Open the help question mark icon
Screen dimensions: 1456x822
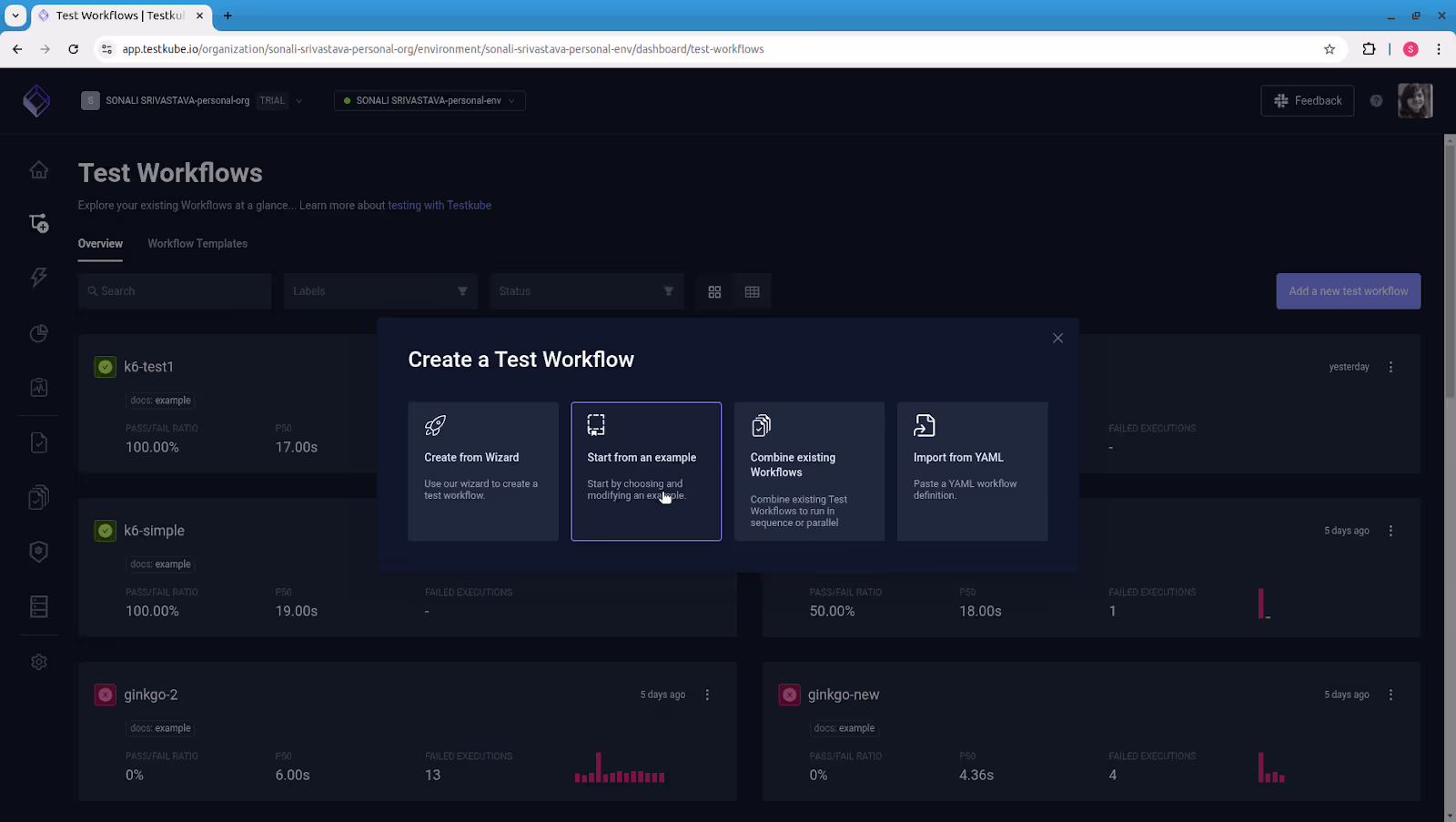pyautogui.click(x=1376, y=101)
